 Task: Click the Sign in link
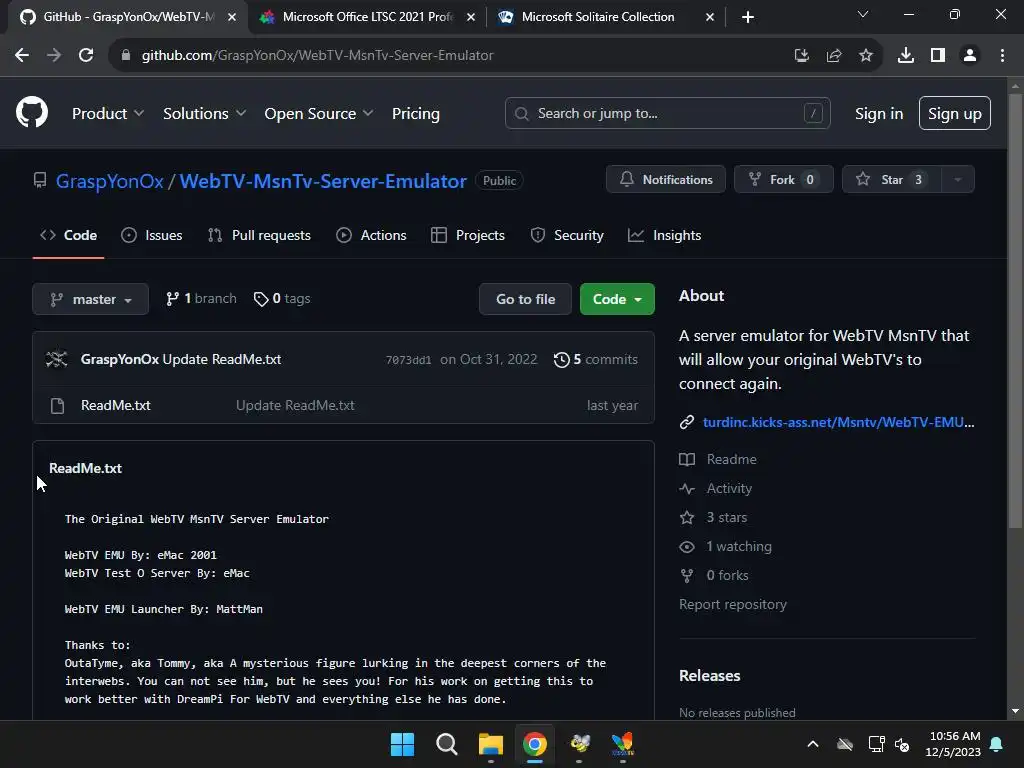coord(879,114)
